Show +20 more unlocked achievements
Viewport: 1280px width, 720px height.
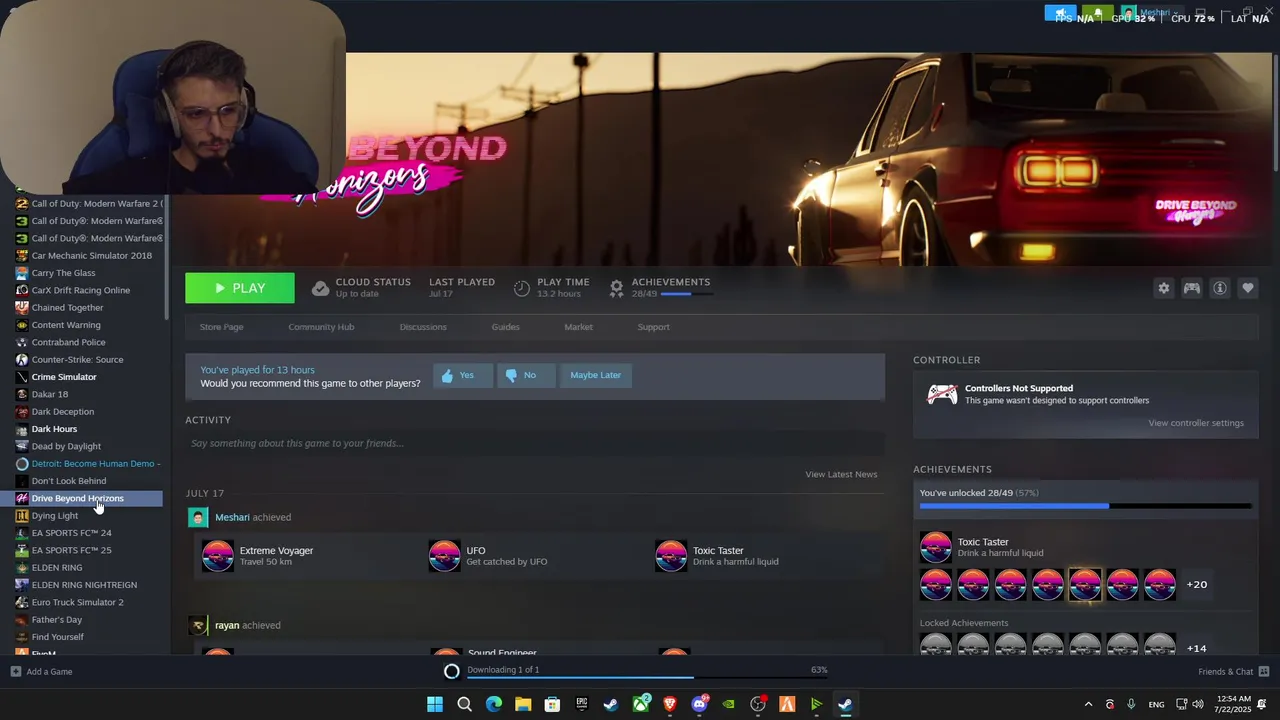pyautogui.click(x=1196, y=584)
